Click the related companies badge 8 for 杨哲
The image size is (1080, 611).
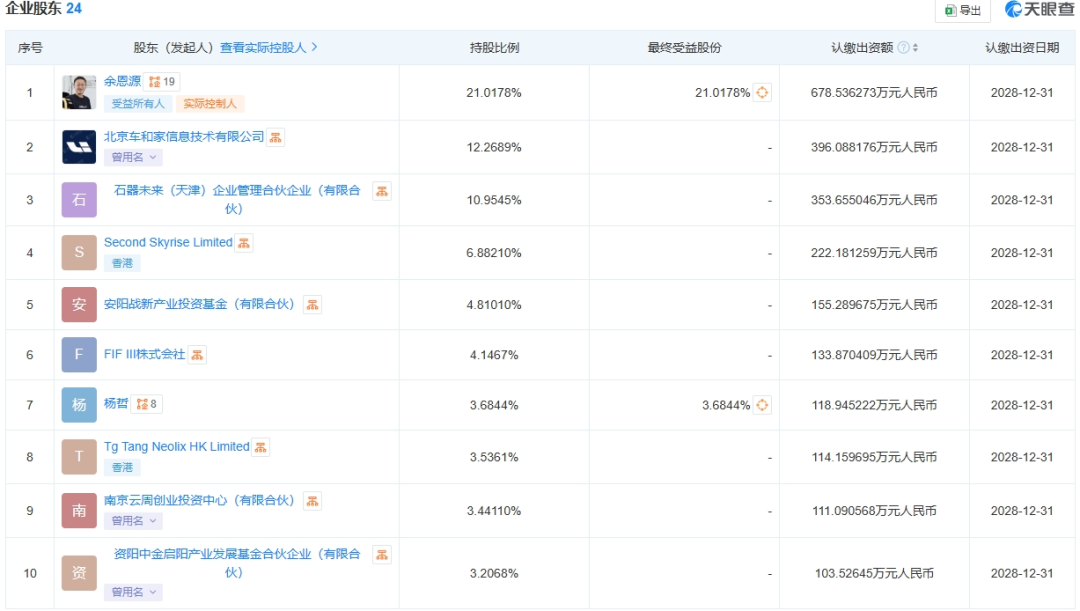pyautogui.click(x=147, y=404)
